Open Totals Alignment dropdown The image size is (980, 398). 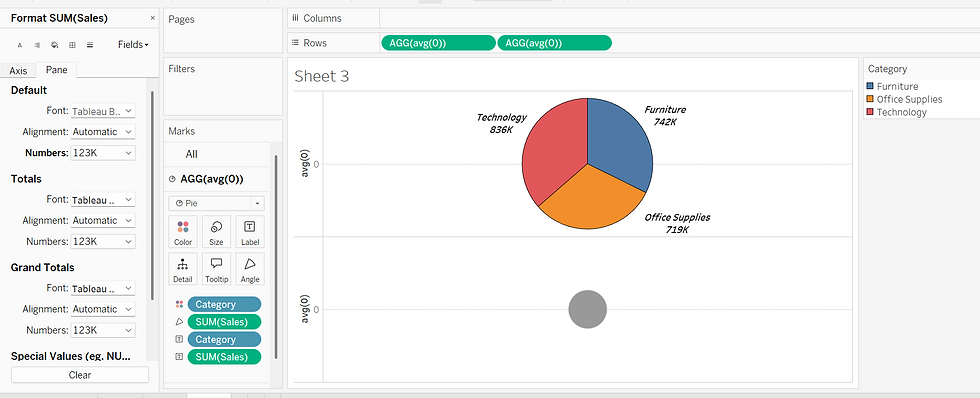pos(103,221)
